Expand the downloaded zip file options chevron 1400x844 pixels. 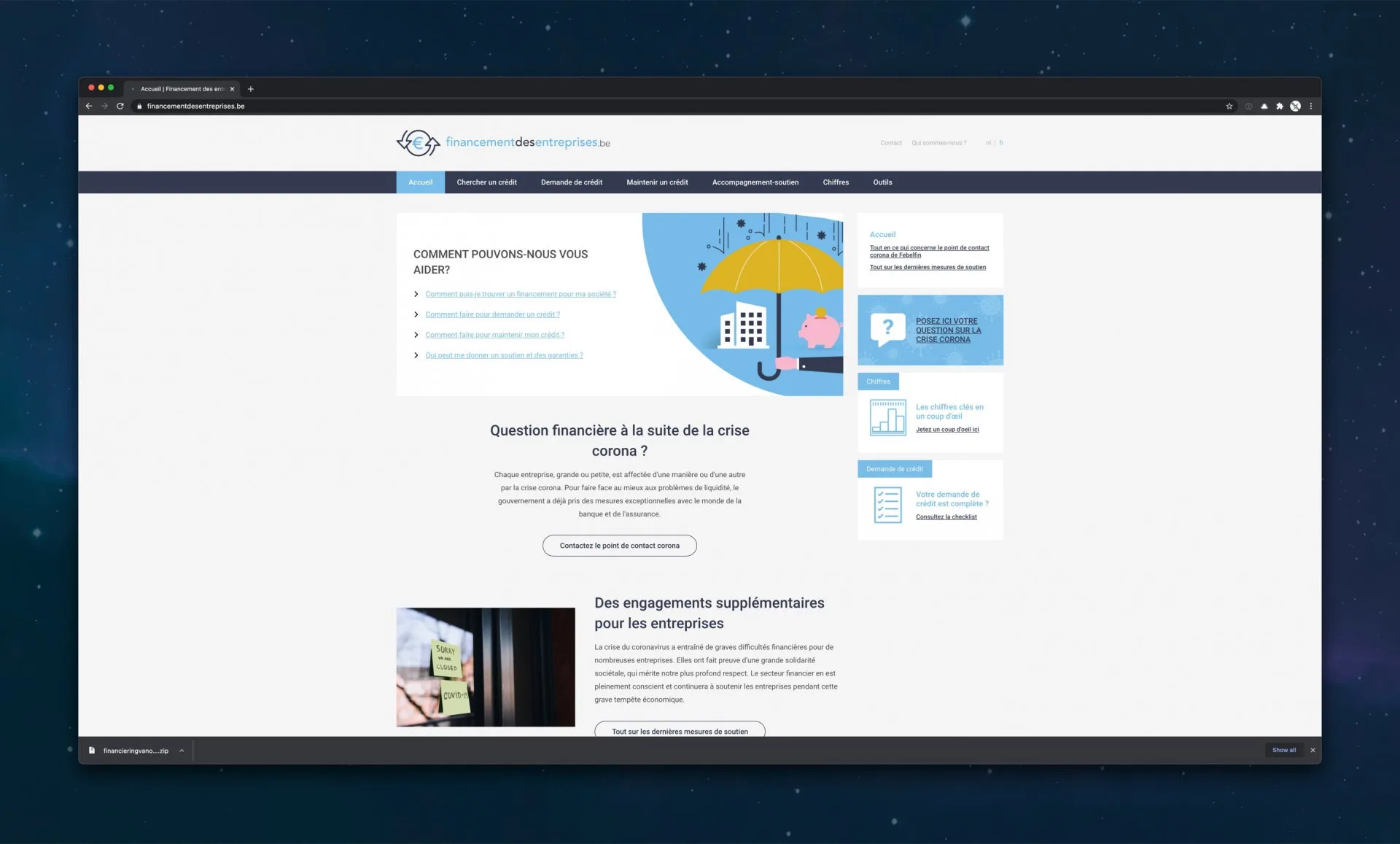point(182,750)
